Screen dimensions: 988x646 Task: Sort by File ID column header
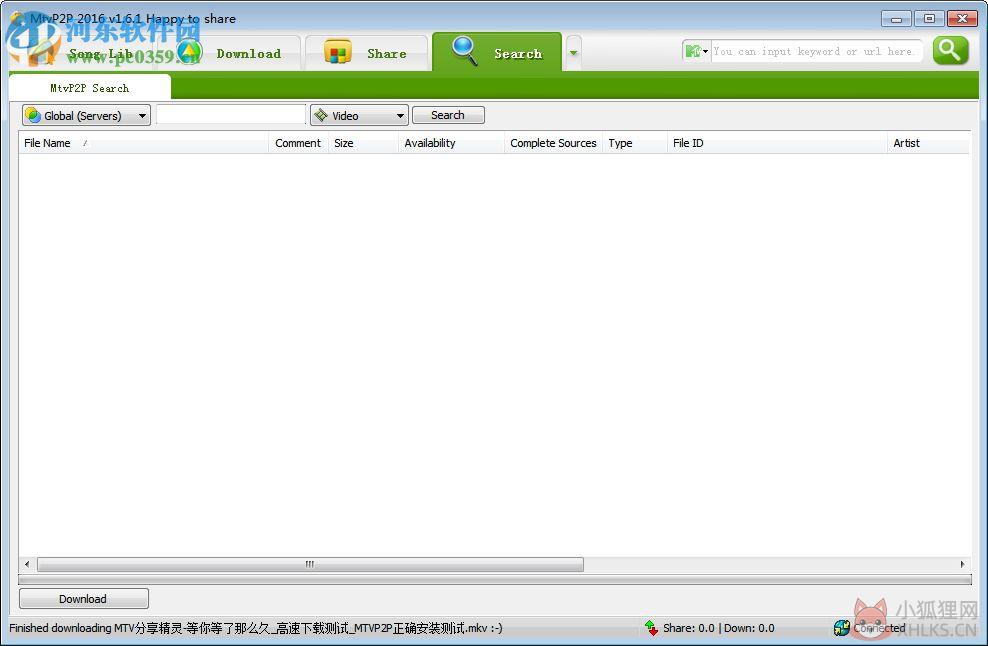coord(777,143)
